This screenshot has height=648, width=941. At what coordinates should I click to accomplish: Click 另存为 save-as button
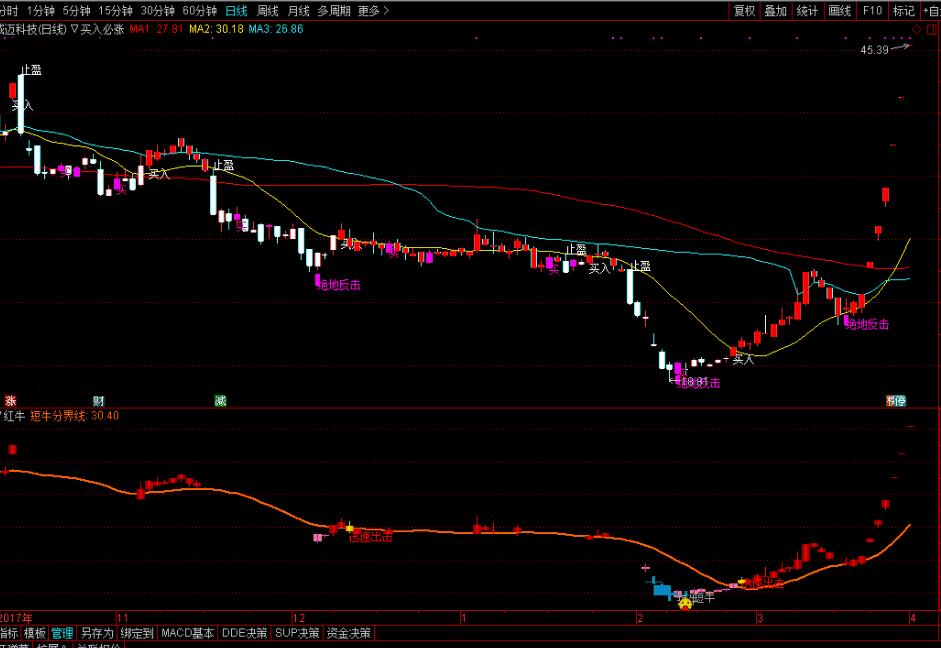tap(97, 632)
